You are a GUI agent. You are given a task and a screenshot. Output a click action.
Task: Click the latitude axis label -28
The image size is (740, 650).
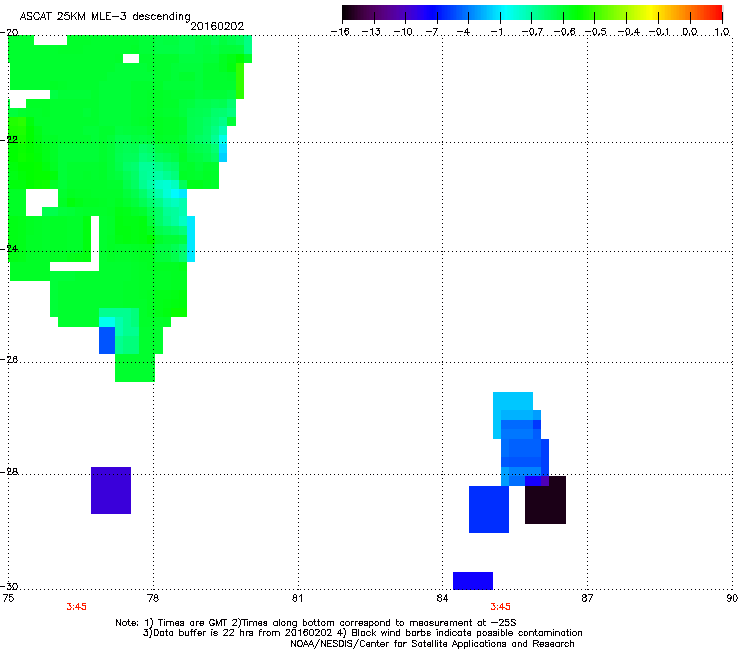(x=10, y=472)
